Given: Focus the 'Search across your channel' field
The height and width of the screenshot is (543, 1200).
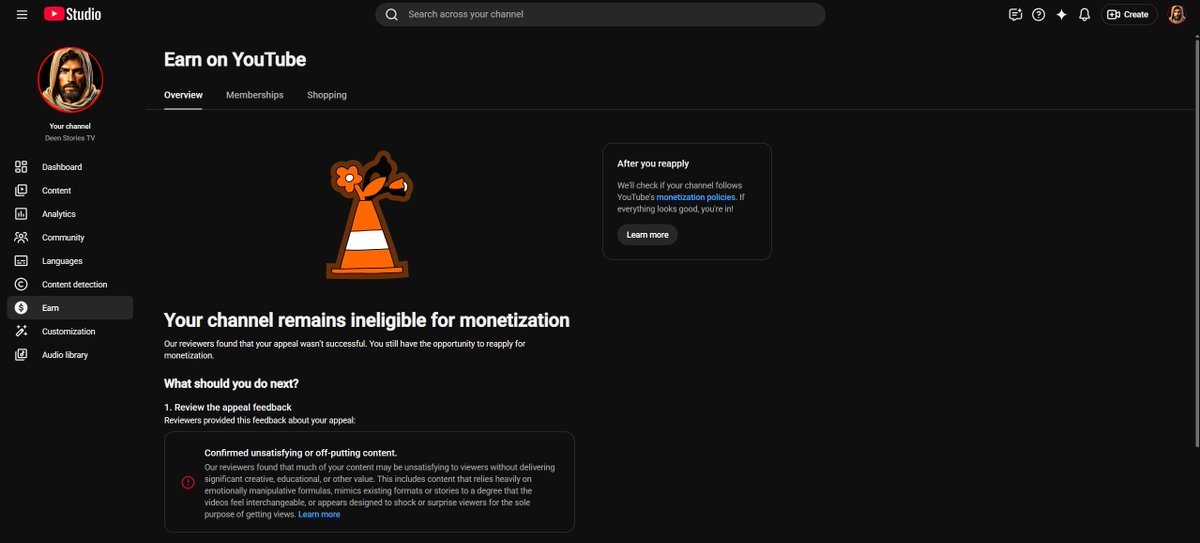Looking at the screenshot, I should click(x=600, y=14).
